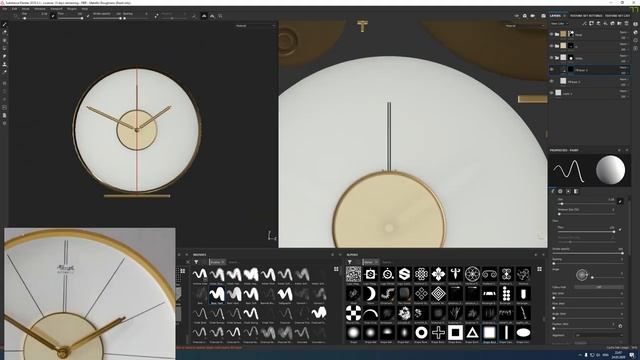
Task: Open the Material mode dropdown in 3D viewport
Action: point(255,26)
